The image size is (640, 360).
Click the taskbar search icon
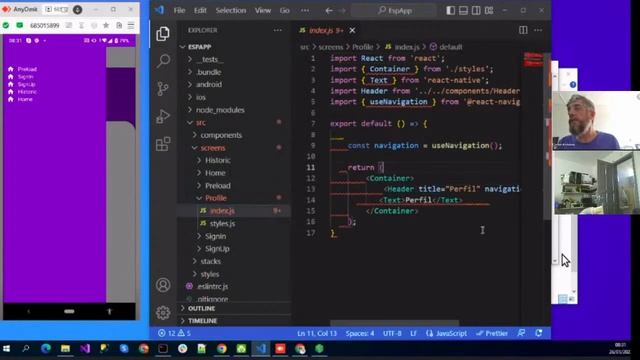point(26,349)
